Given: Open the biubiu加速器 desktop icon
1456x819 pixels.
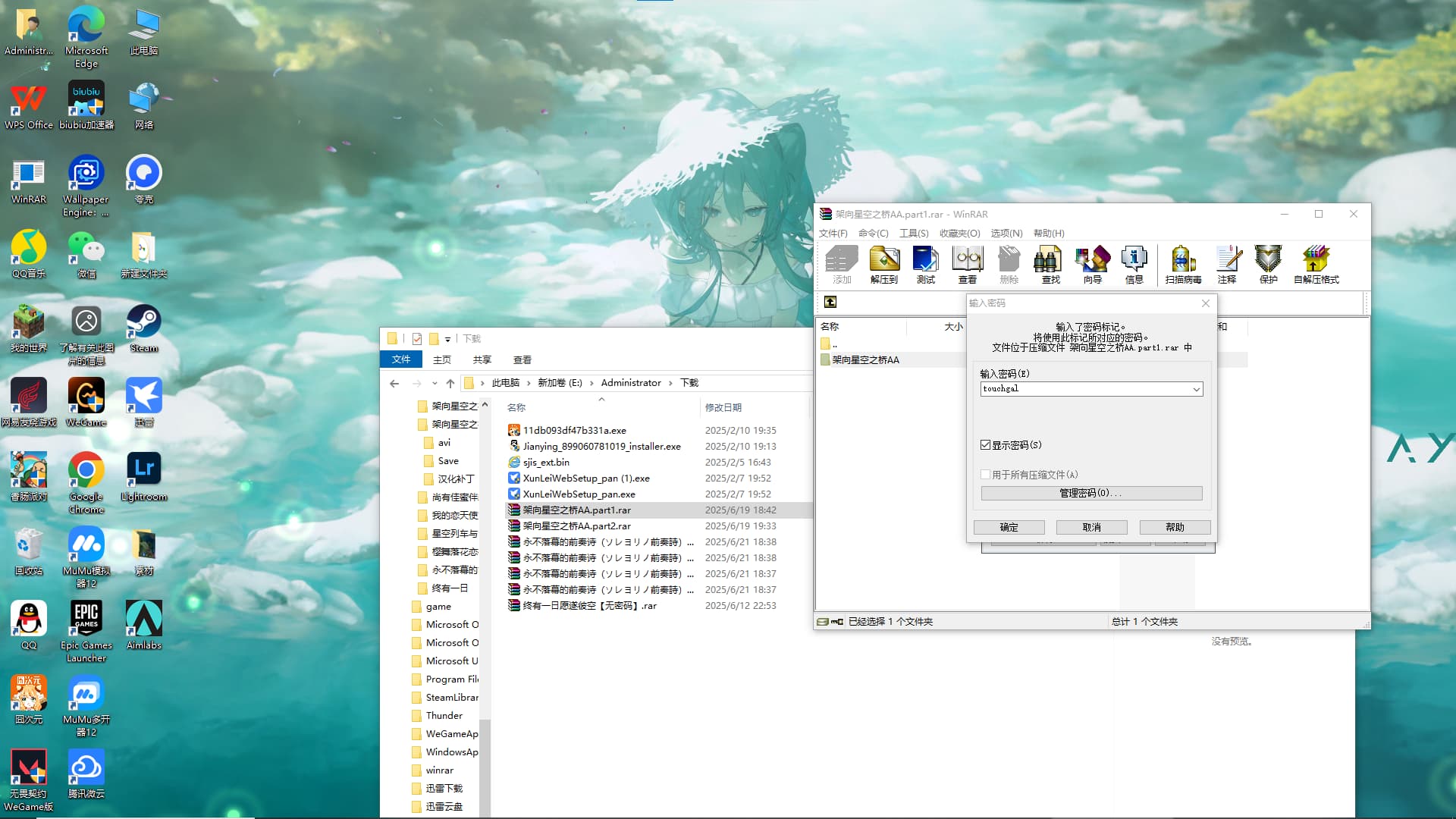Looking at the screenshot, I should tap(86, 105).
